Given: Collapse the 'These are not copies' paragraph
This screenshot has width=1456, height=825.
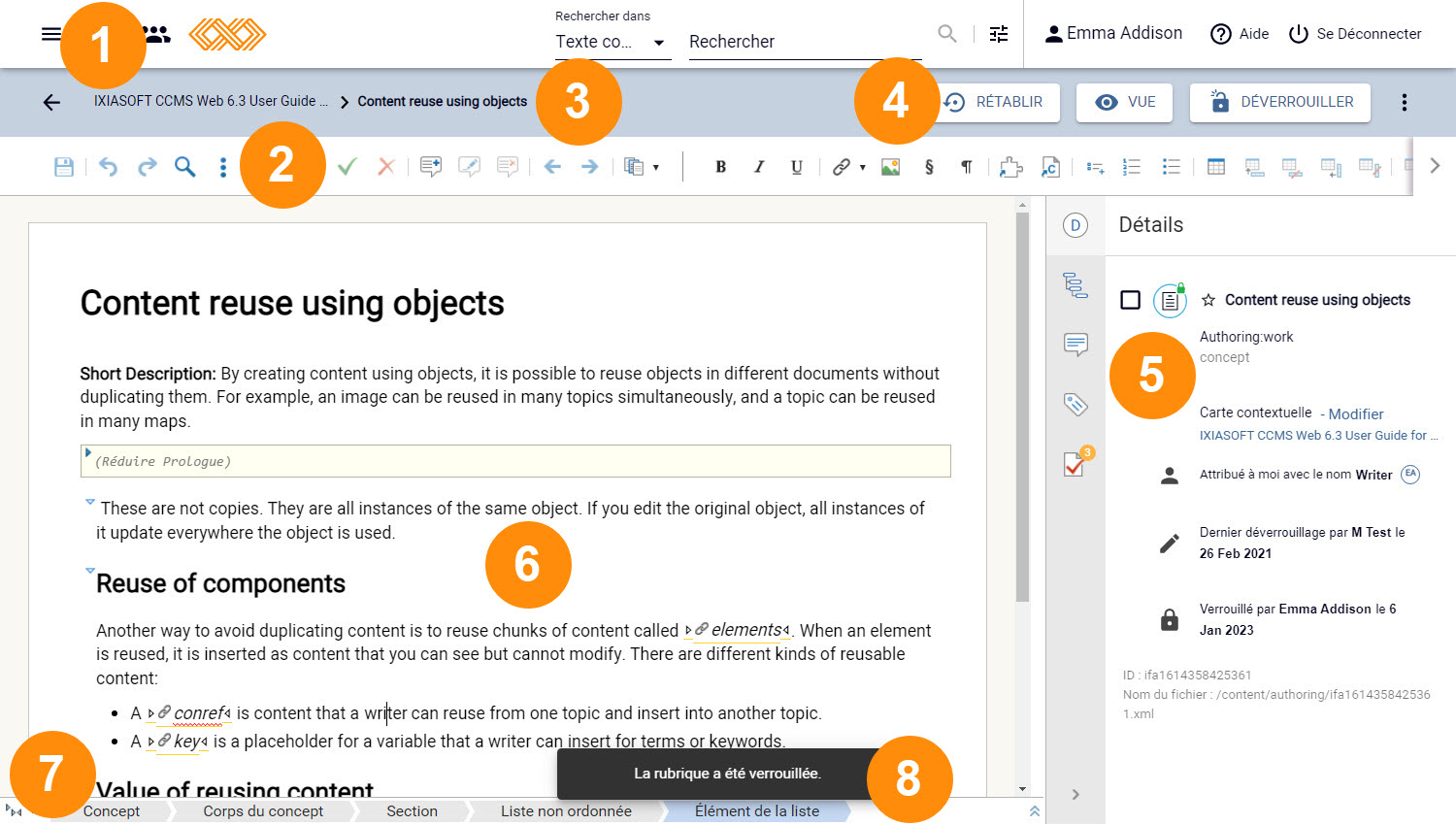Looking at the screenshot, I should [x=90, y=502].
